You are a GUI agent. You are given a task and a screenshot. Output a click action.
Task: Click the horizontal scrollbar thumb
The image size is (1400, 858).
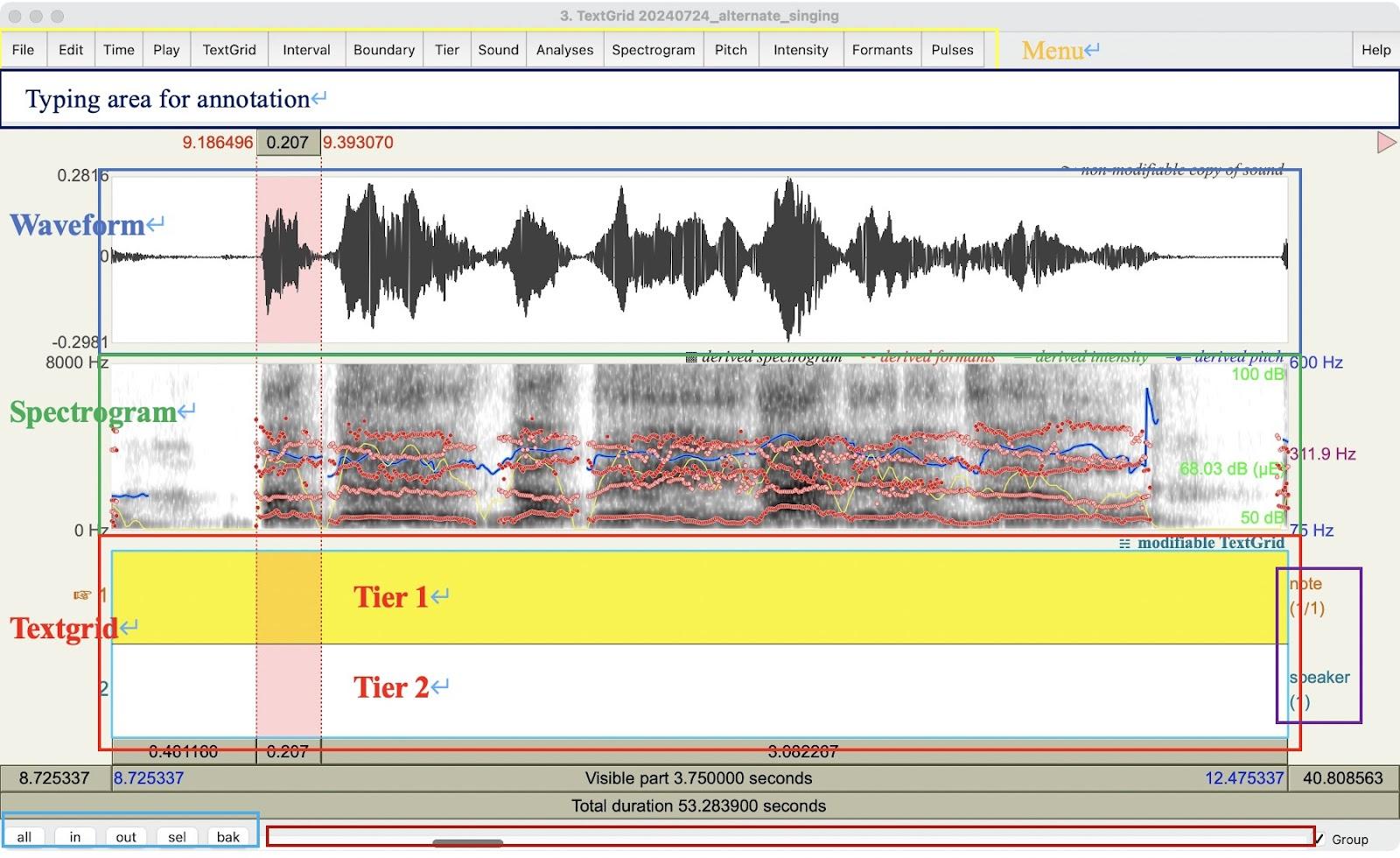point(468,843)
